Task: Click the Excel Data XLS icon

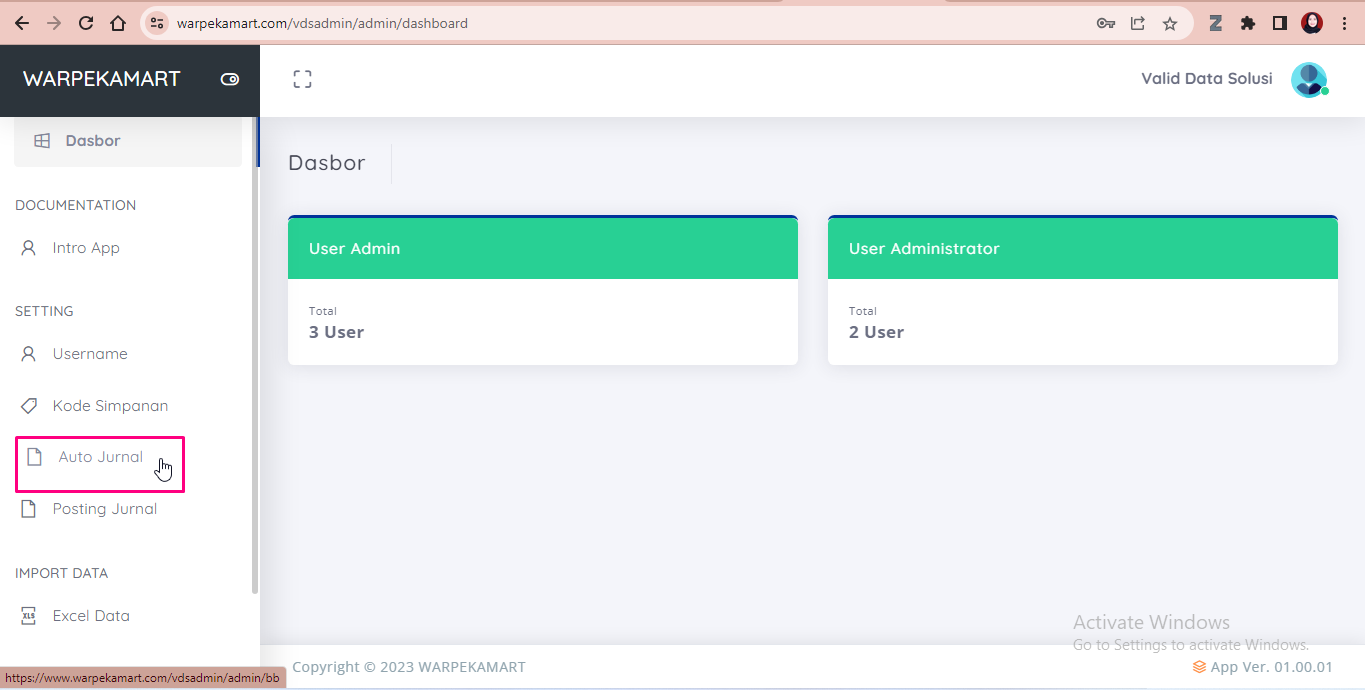Action: pyautogui.click(x=29, y=616)
